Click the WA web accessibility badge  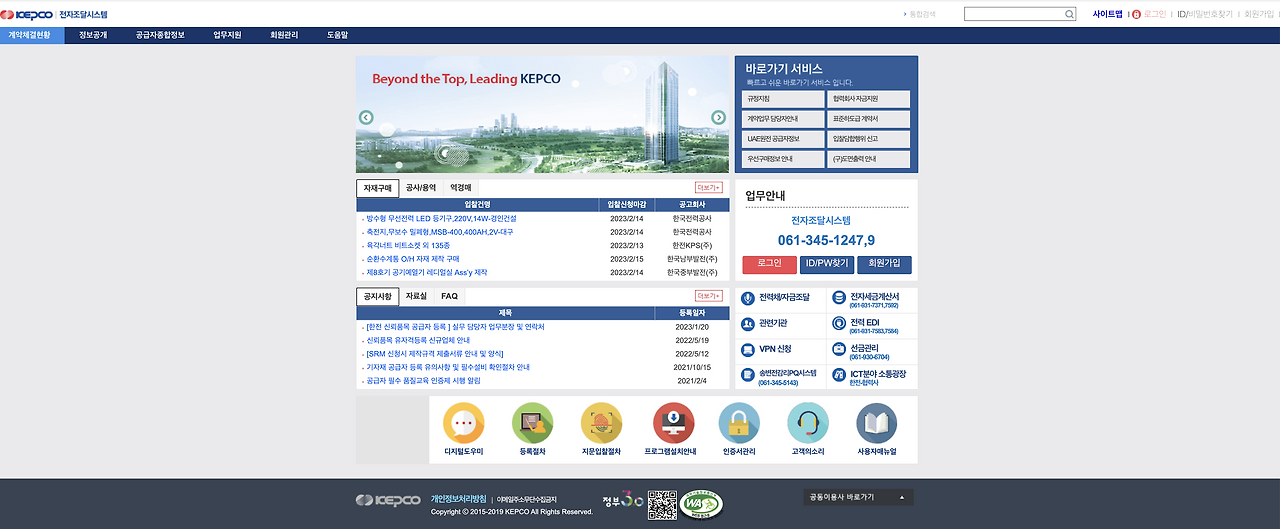click(x=702, y=504)
